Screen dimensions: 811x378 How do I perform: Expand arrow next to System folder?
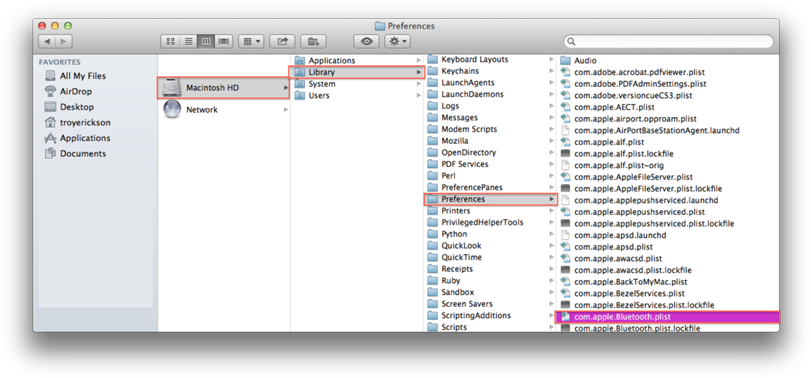point(418,84)
